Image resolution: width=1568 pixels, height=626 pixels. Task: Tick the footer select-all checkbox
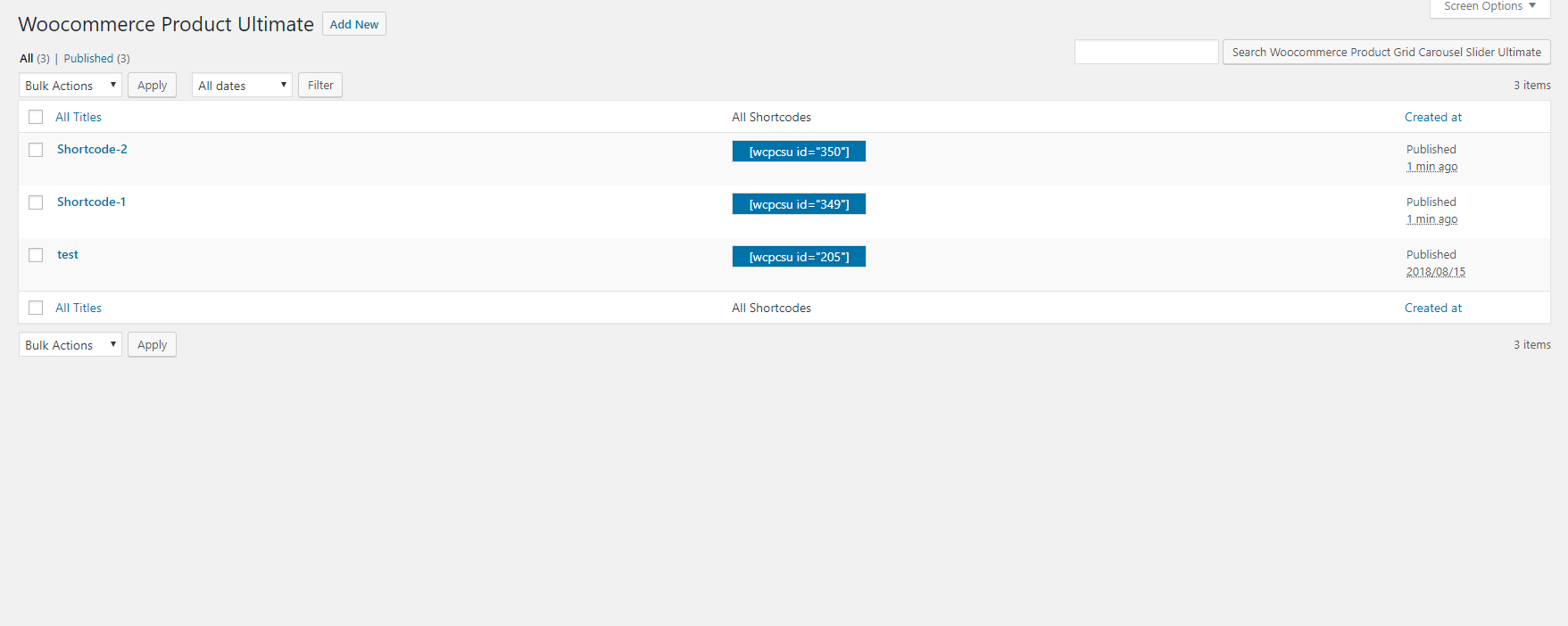[36, 308]
